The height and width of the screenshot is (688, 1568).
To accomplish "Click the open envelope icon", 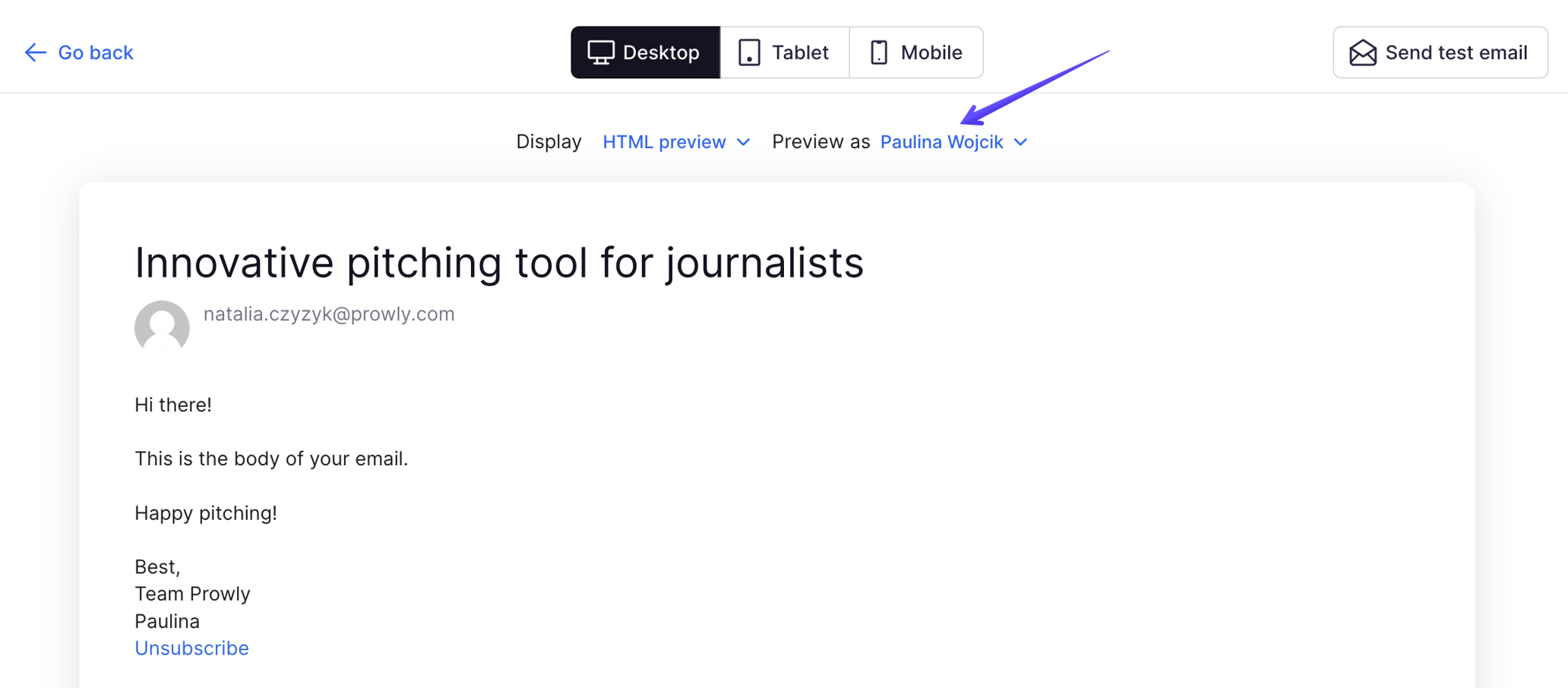I will point(1363,52).
